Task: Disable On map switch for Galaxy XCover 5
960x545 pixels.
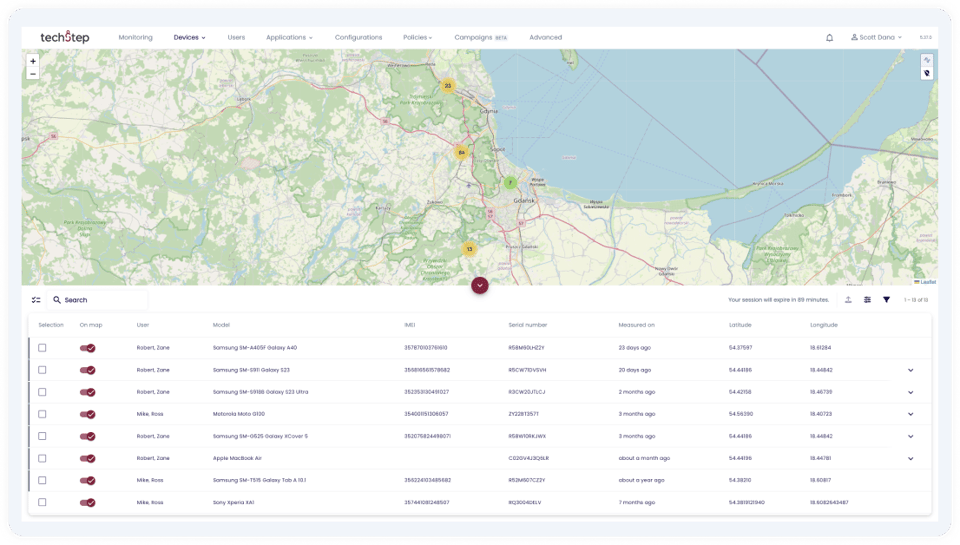Action: pos(88,436)
